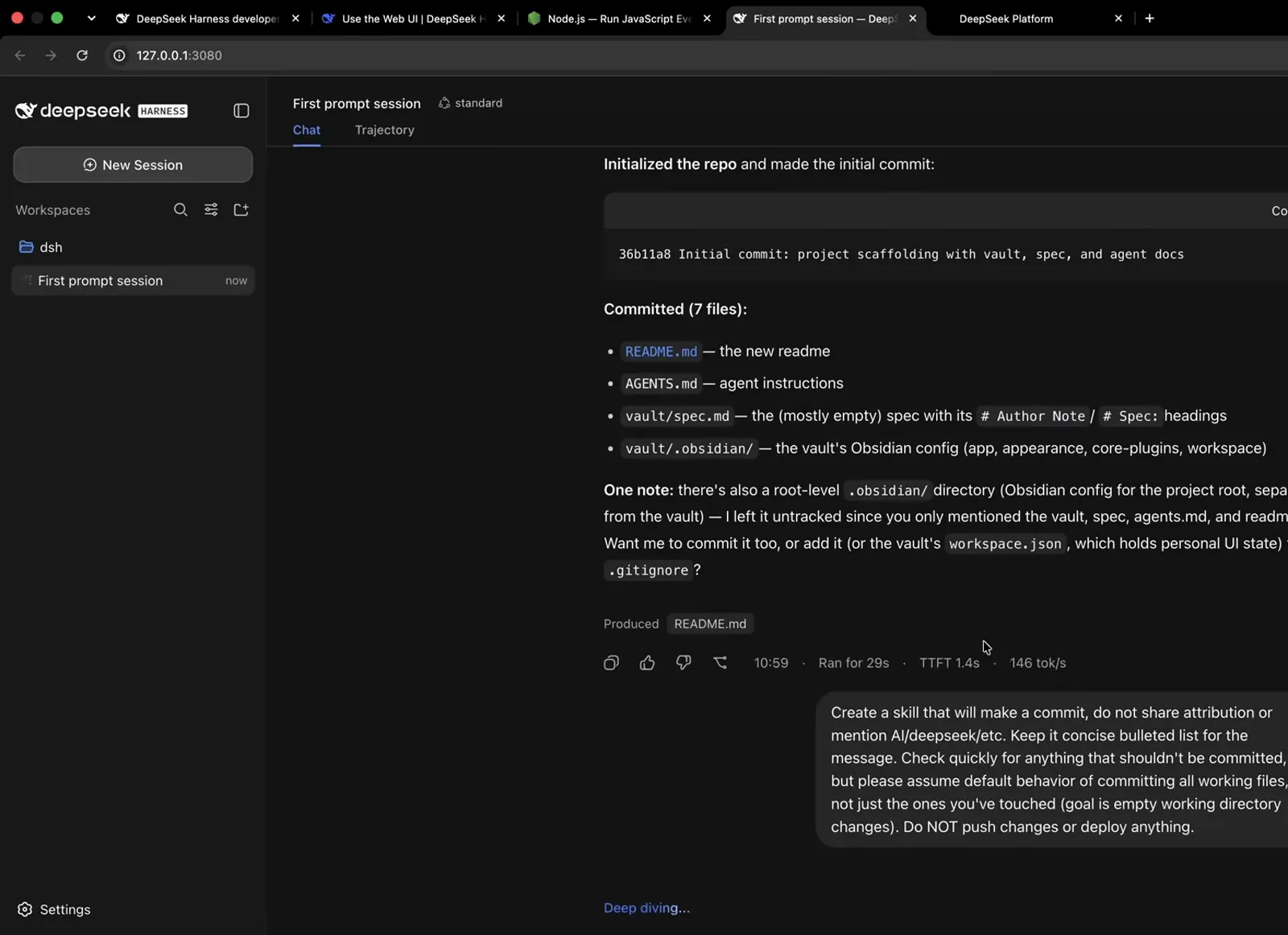The height and width of the screenshot is (935, 1288).
Task: Go forward in browser history
Action: 51,56
